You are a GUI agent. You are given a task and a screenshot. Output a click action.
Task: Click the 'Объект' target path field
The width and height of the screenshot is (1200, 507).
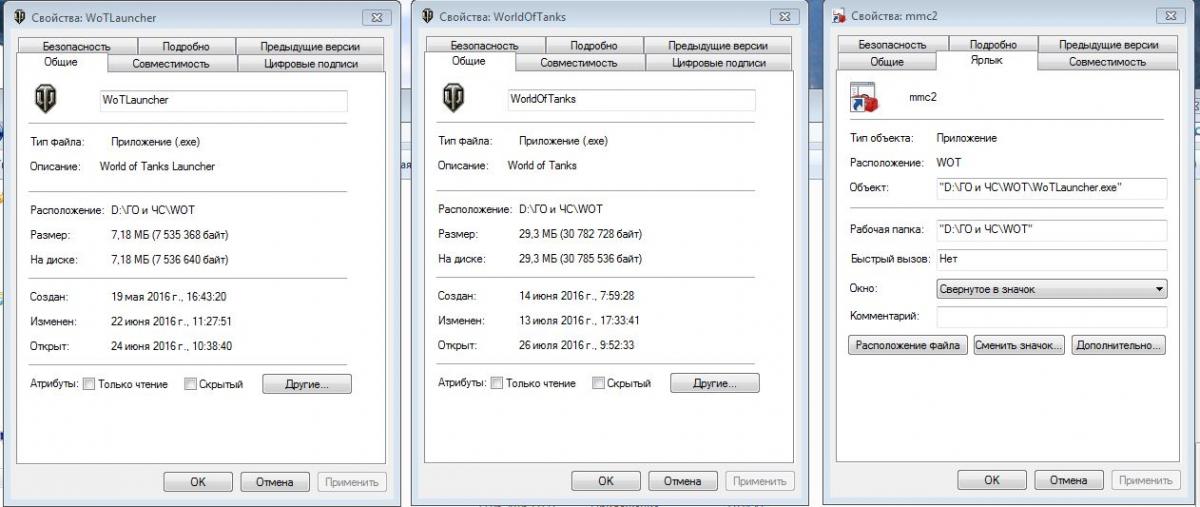pos(1052,189)
